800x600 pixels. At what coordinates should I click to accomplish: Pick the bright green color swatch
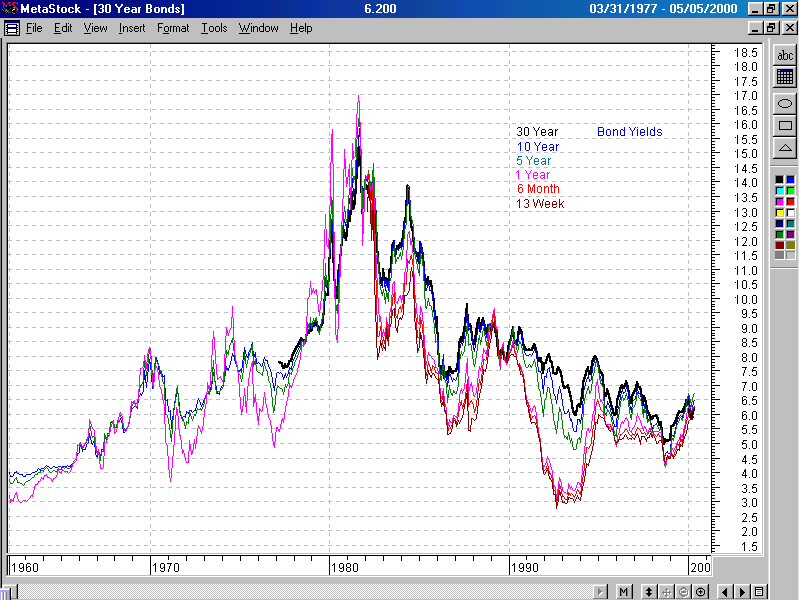pyautogui.click(x=790, y=191)
